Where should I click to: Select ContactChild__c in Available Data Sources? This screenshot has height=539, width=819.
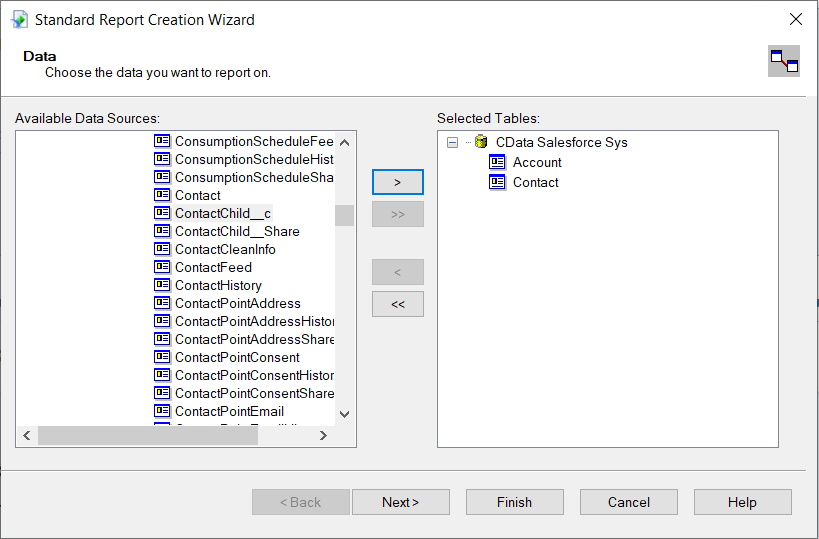[222, 213]
